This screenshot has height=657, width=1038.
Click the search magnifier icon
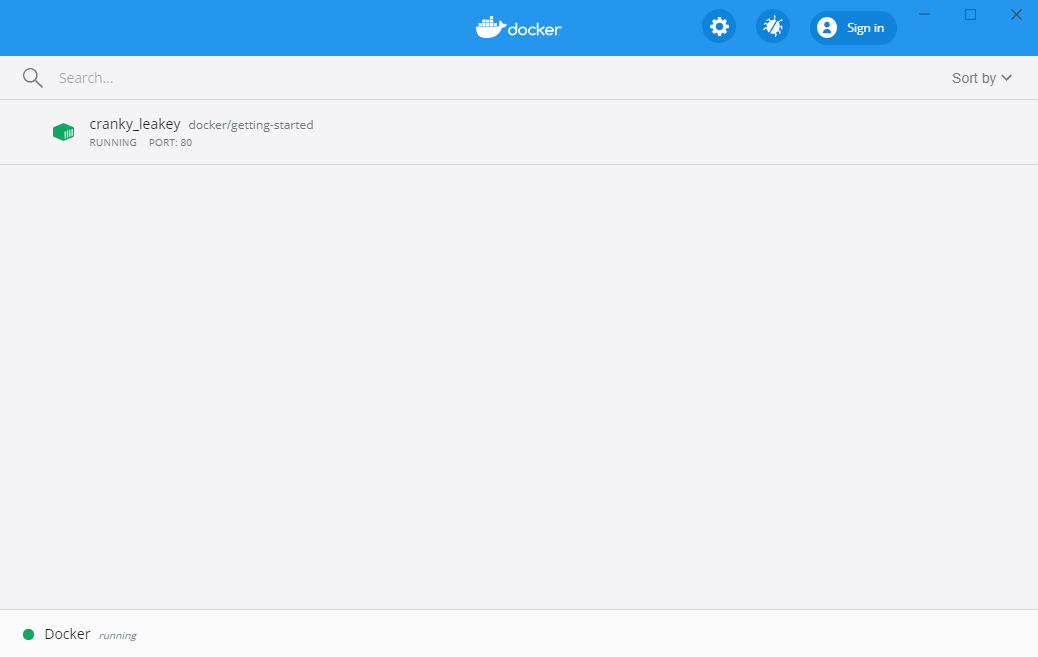click(x=32, y=77)
